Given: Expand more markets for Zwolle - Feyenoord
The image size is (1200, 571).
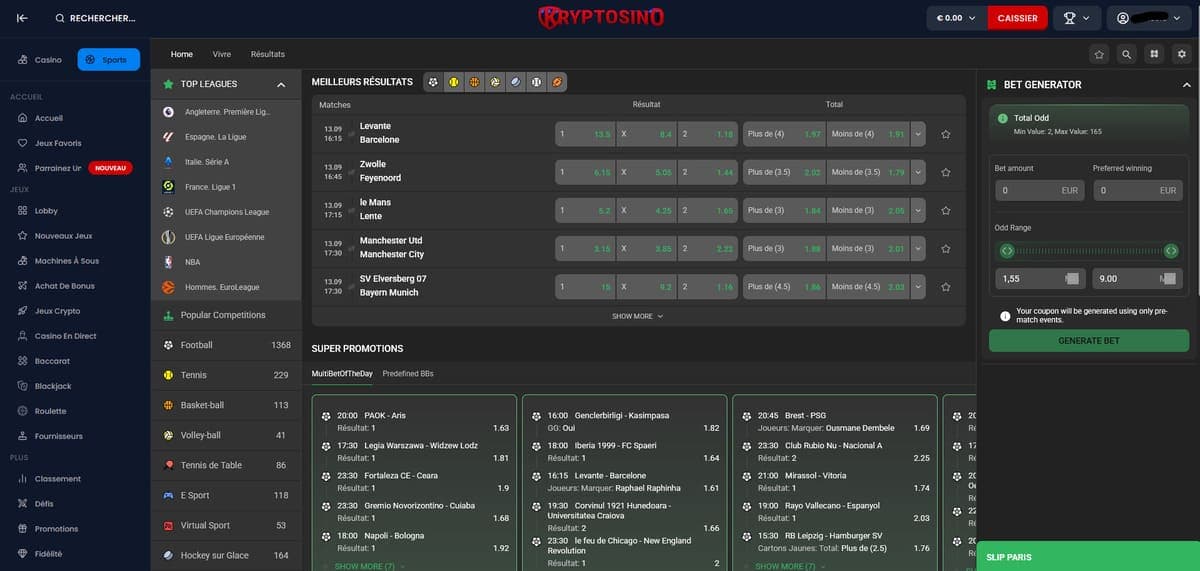Looking at the screenshot, I should [918, 172].
